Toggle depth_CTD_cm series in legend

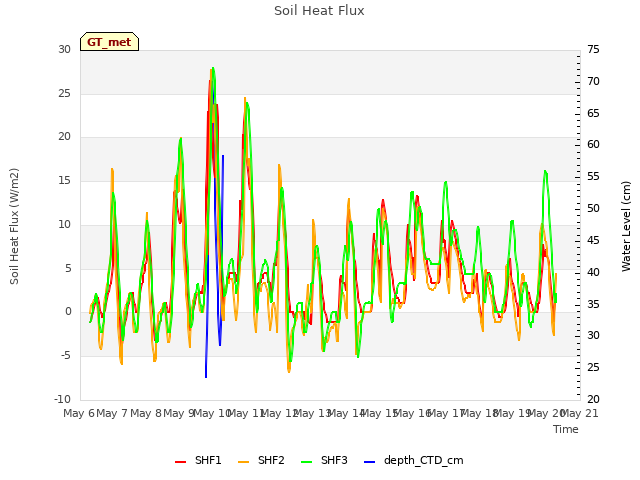(x=414, y=460)
